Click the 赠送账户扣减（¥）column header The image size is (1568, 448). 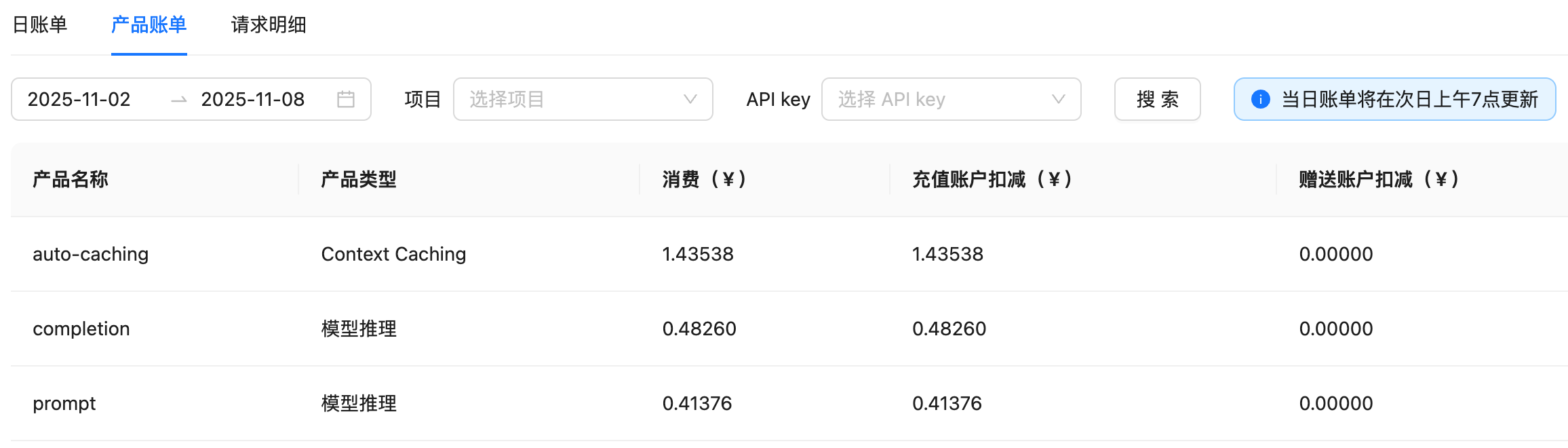click(1379, 179)
